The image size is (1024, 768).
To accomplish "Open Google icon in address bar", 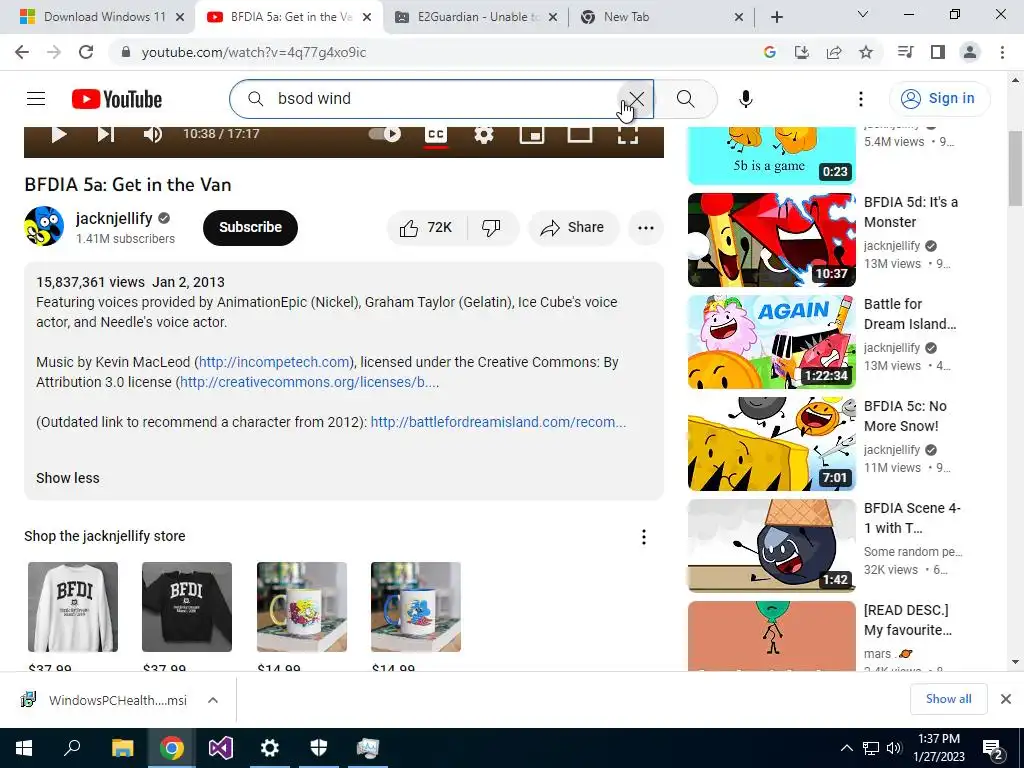I will tap(770, 52).
